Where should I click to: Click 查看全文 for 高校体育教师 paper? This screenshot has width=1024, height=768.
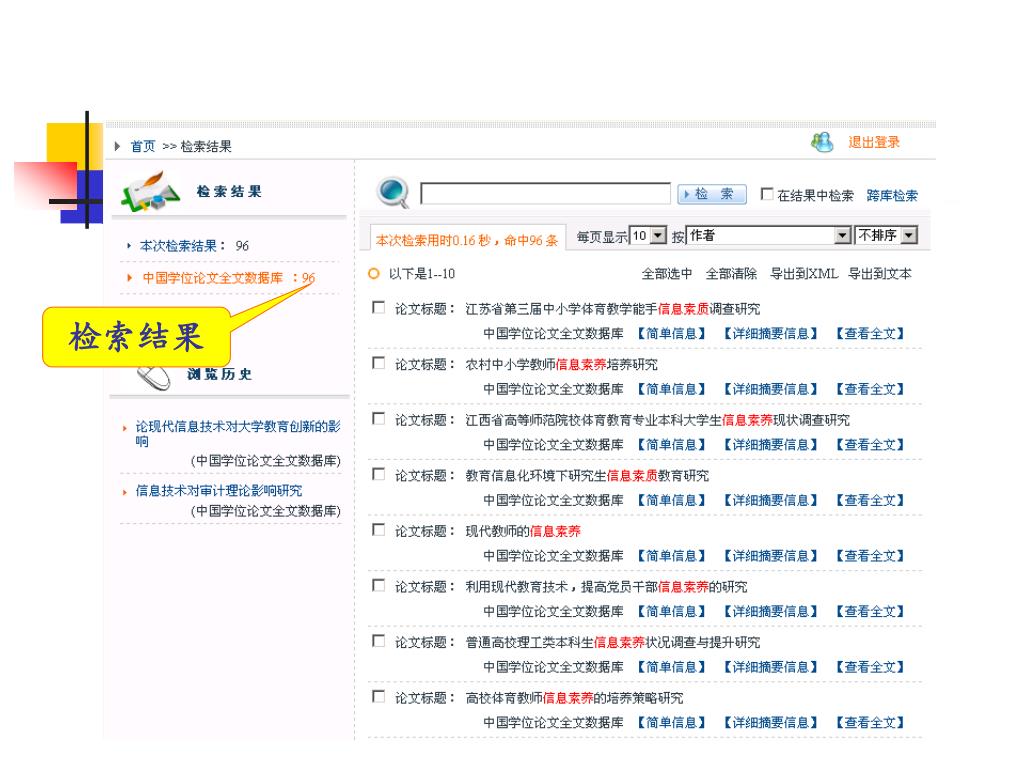tap(871, 722)
